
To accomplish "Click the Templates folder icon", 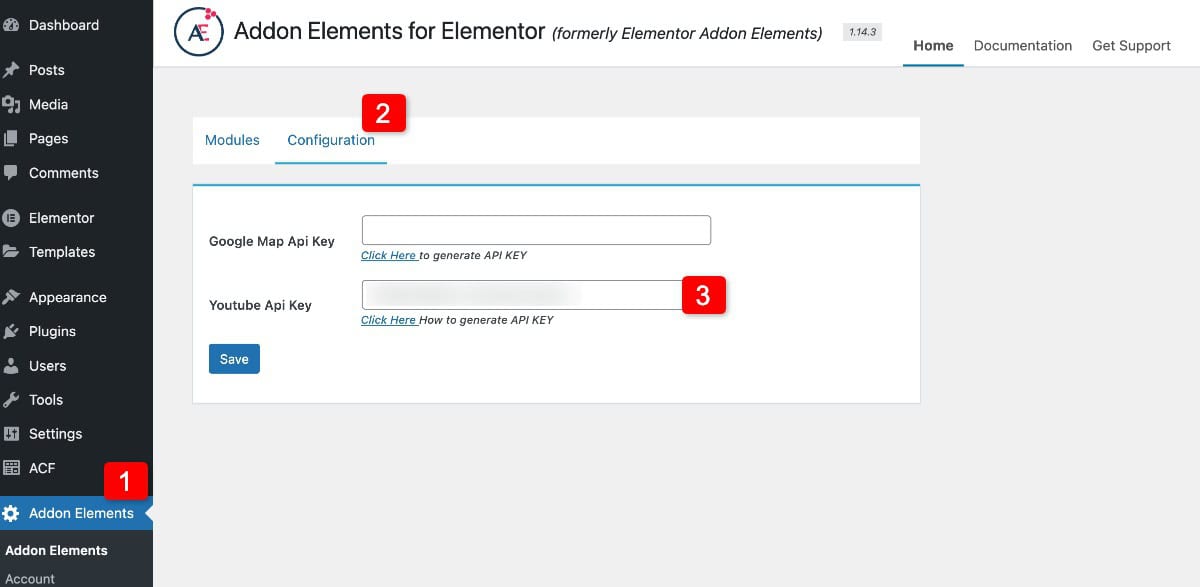I will [x=11, y=251].
